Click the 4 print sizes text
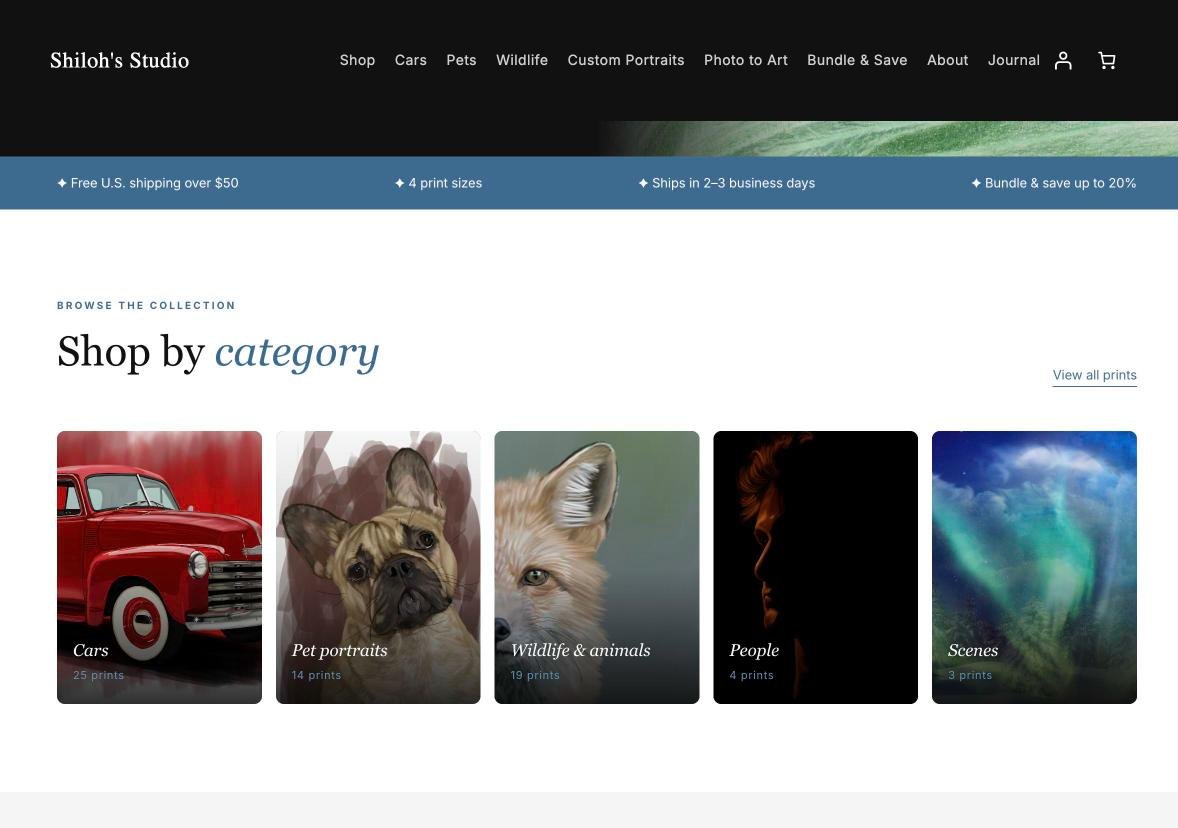Viewport: 1178px width, 828px height. (439, 183)
